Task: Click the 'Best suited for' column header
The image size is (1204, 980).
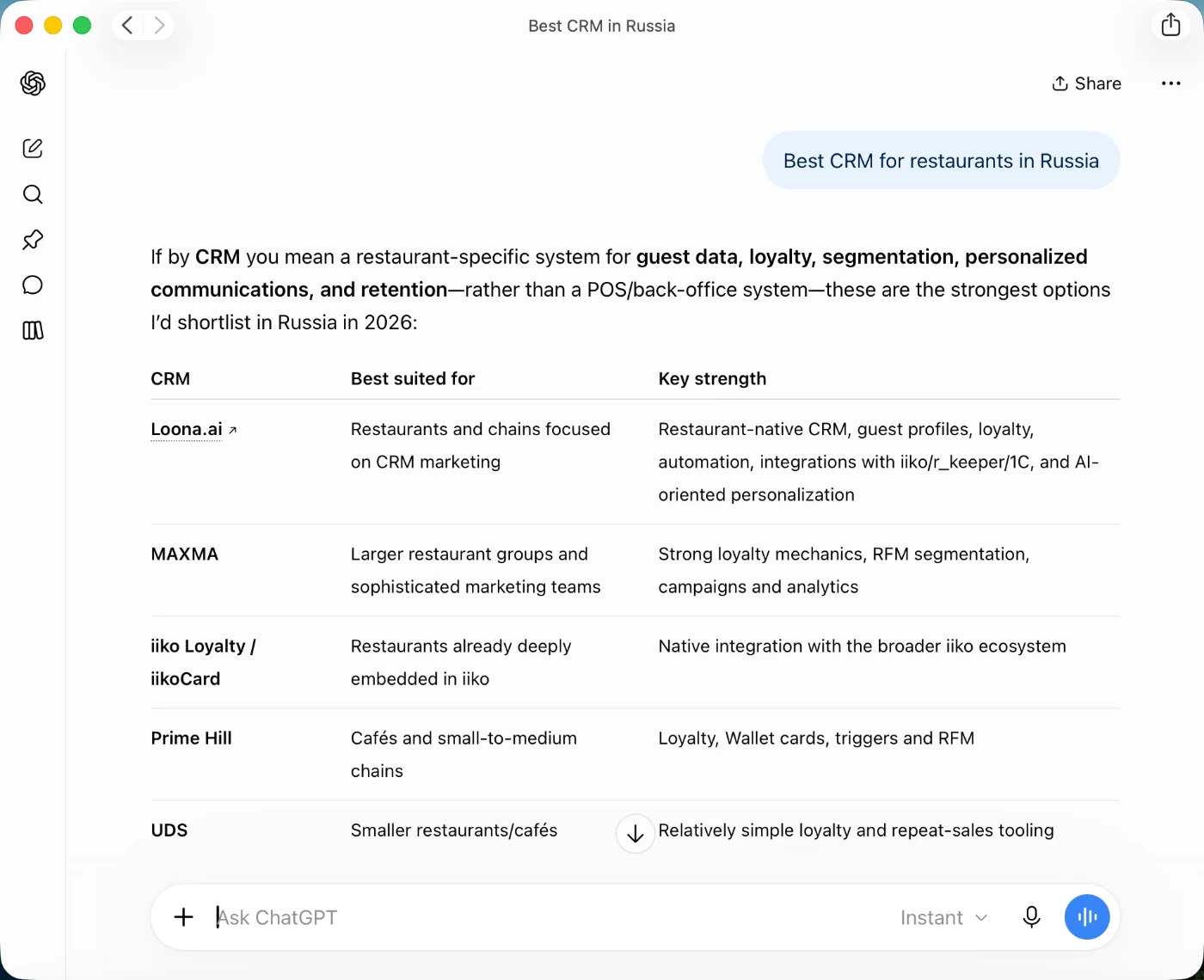Action: pyautogui.click(x=413, y=379)
